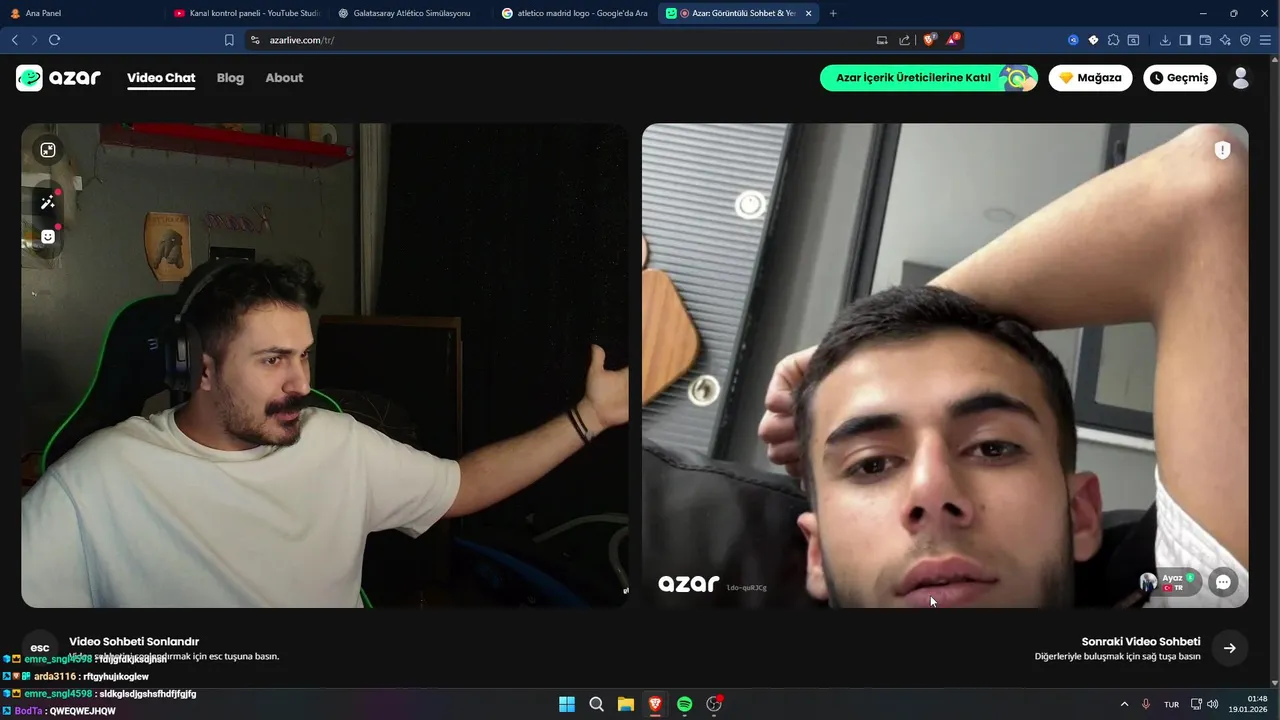Click the partner's Ayaz profile badge

point(1169,582)
